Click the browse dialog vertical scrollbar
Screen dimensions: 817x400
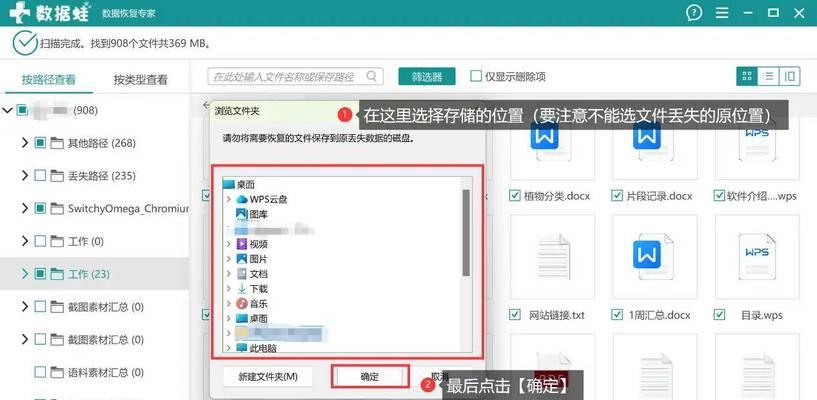[466, 232]
